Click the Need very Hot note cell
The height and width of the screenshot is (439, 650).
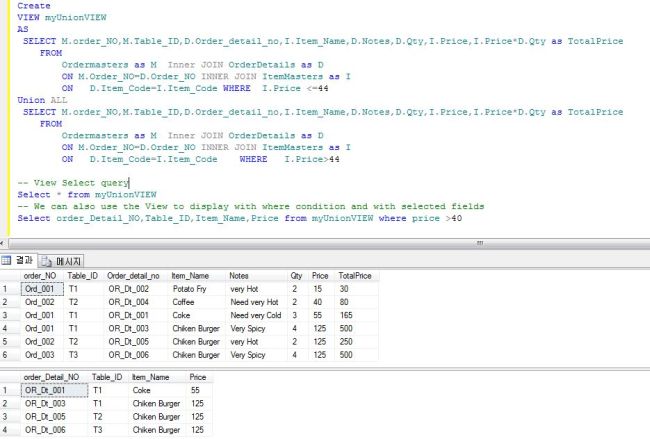point(256,302)
